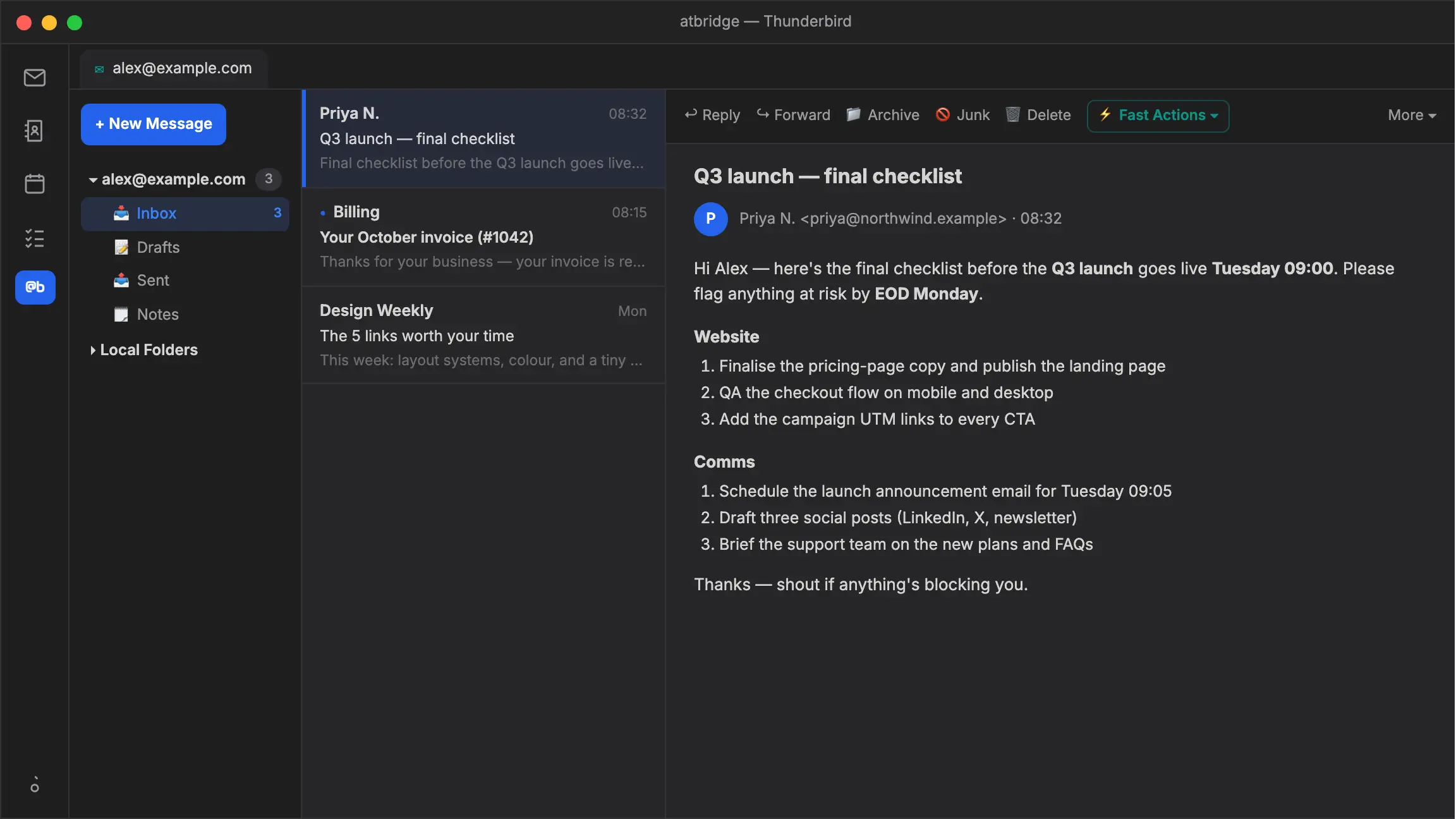Image resolution: width=1456 pixels, height=819 pixels.
Task: Click the sender address priya@northwind.example
Action: point(903,219)
